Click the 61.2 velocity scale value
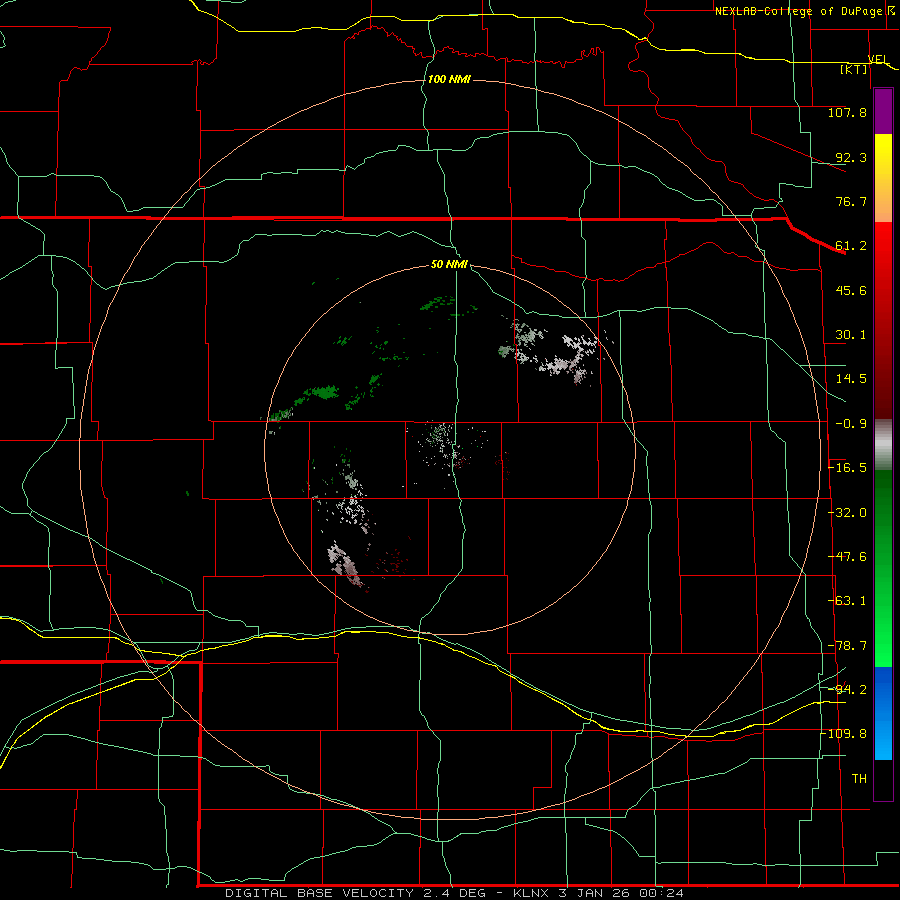The width and height of the screenshot is (900, 900). 851,246
